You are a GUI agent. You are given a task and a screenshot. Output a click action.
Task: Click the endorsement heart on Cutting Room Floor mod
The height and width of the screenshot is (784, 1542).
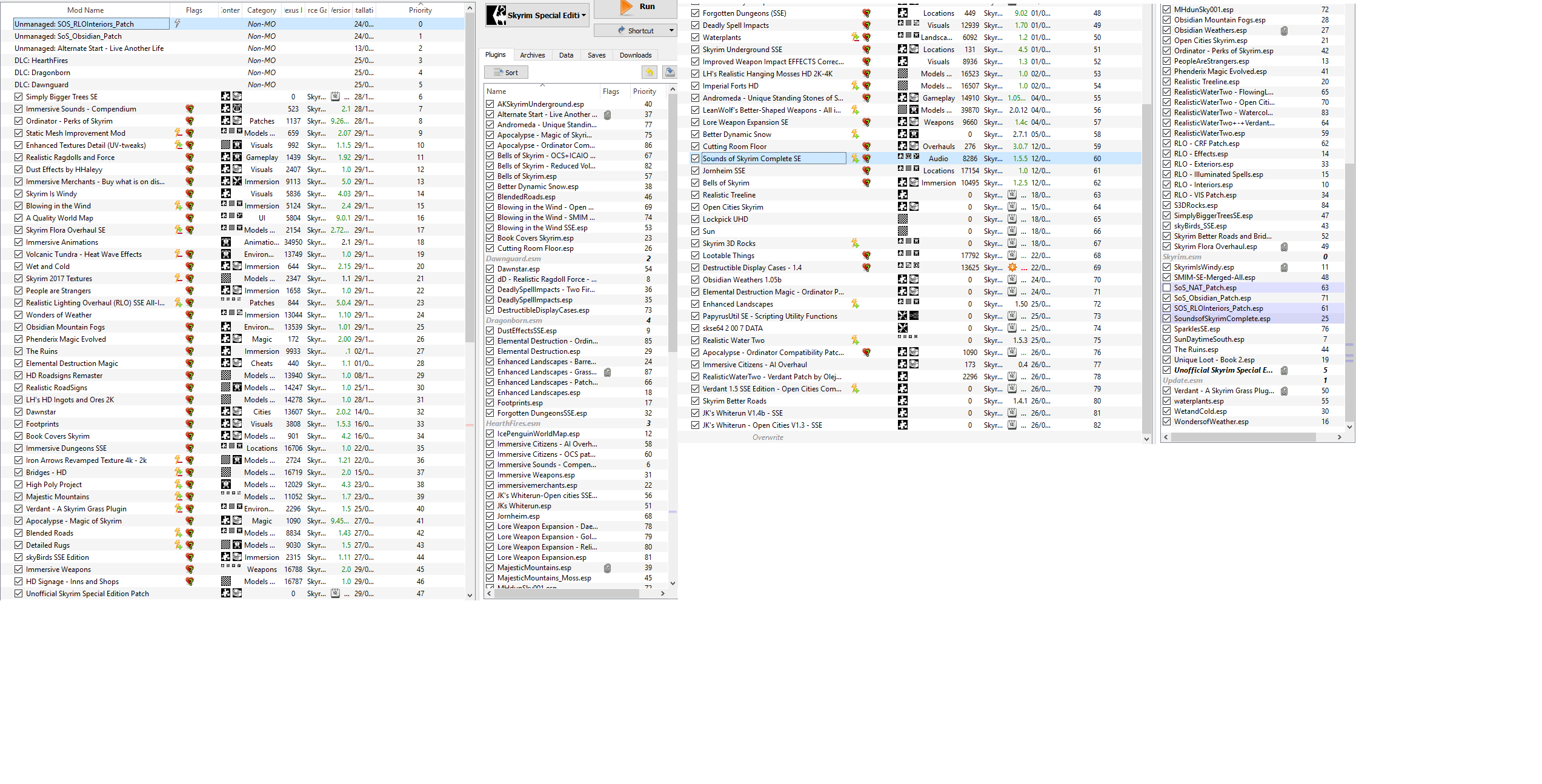(866, 147)
